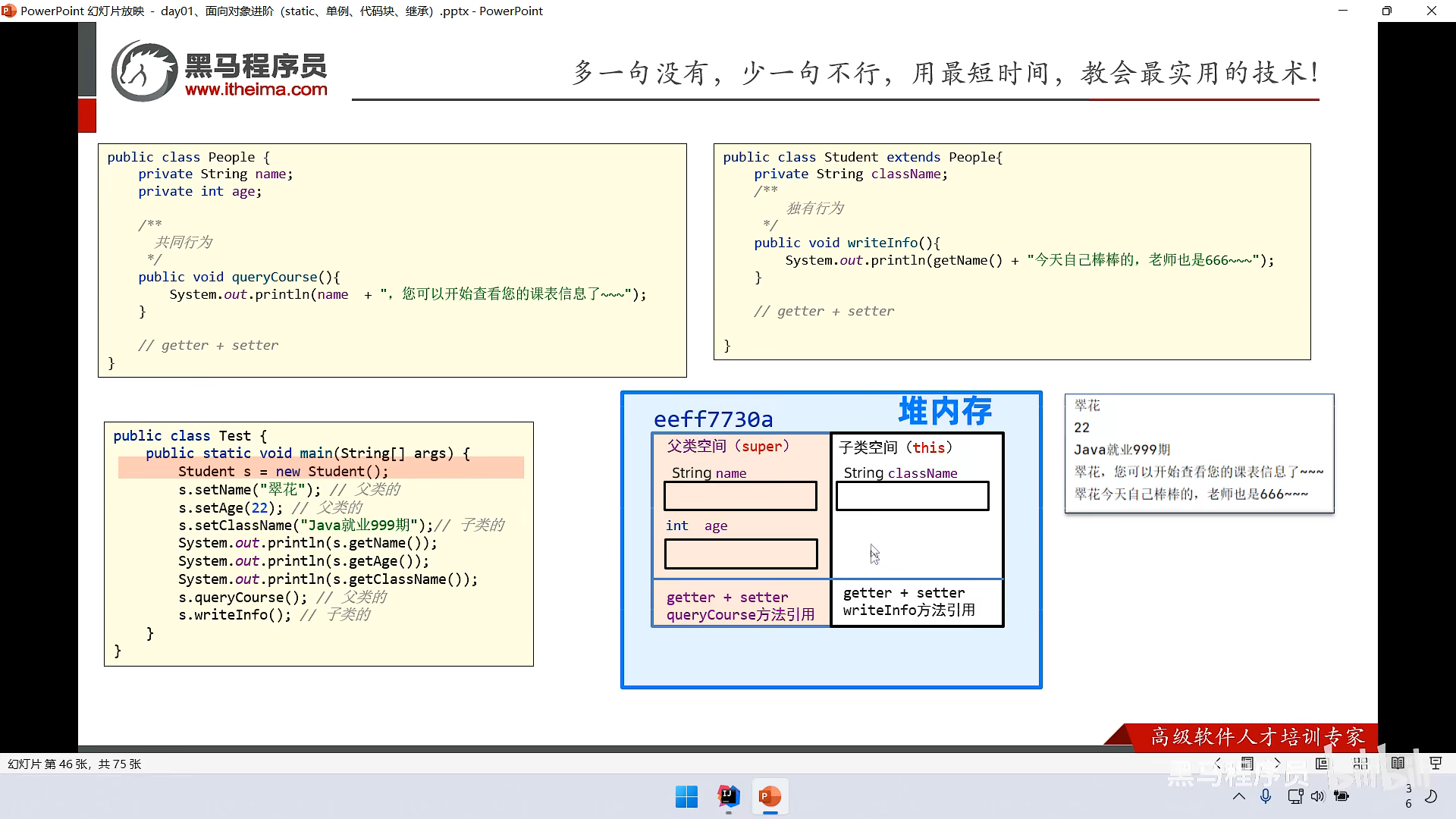Go to previous slide using left arrow

point(1218,763)
